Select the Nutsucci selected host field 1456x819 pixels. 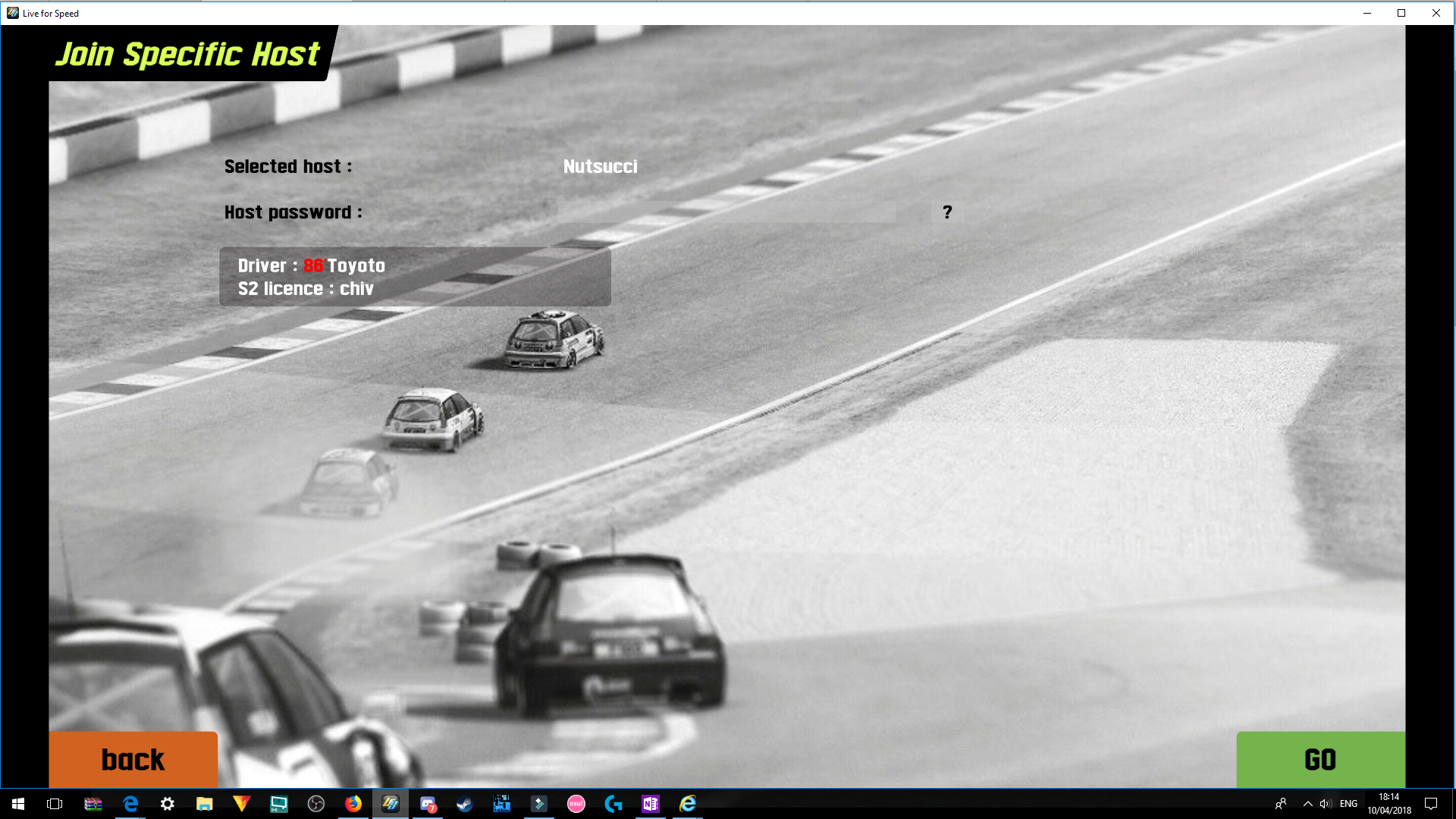[600, 167]
